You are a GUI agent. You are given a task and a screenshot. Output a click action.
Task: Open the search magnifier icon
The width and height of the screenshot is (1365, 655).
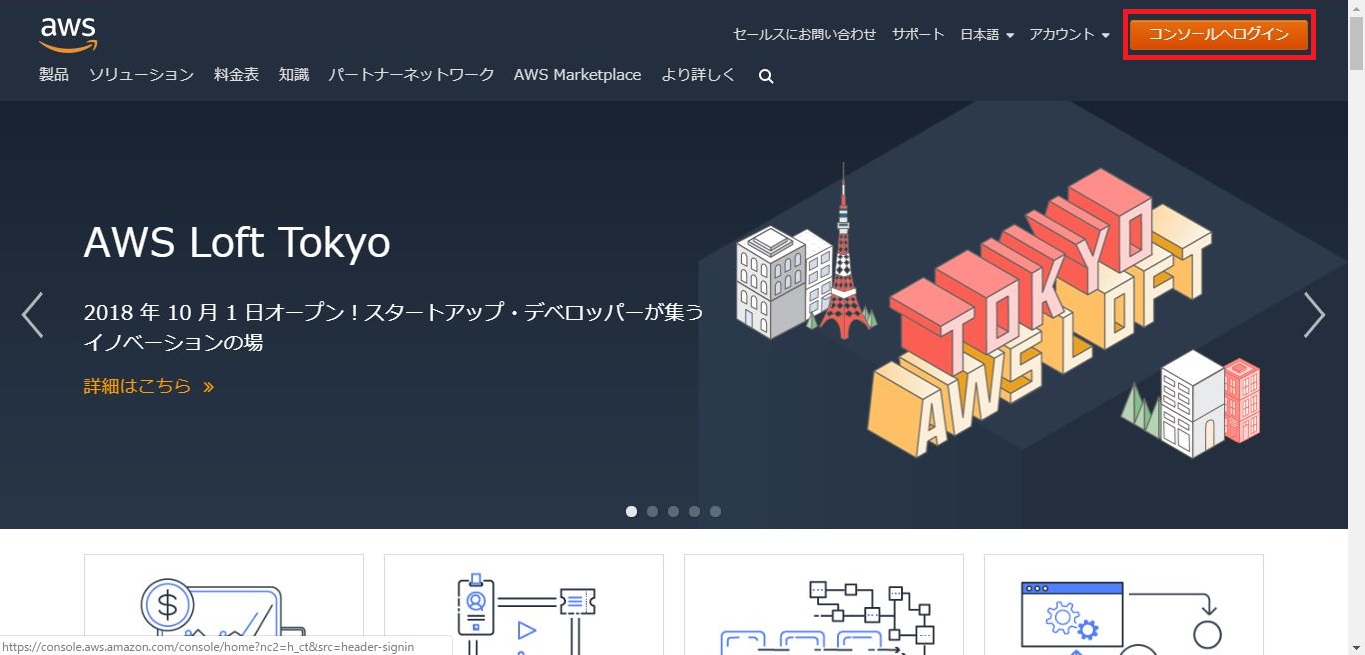pyautogui.click(x=766, y=76)
